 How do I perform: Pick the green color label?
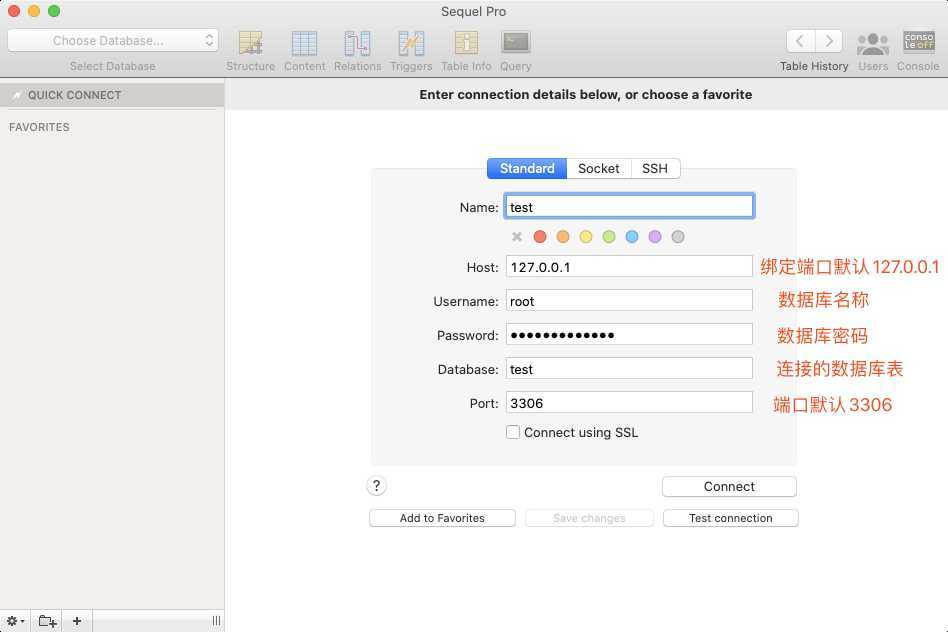609,236
